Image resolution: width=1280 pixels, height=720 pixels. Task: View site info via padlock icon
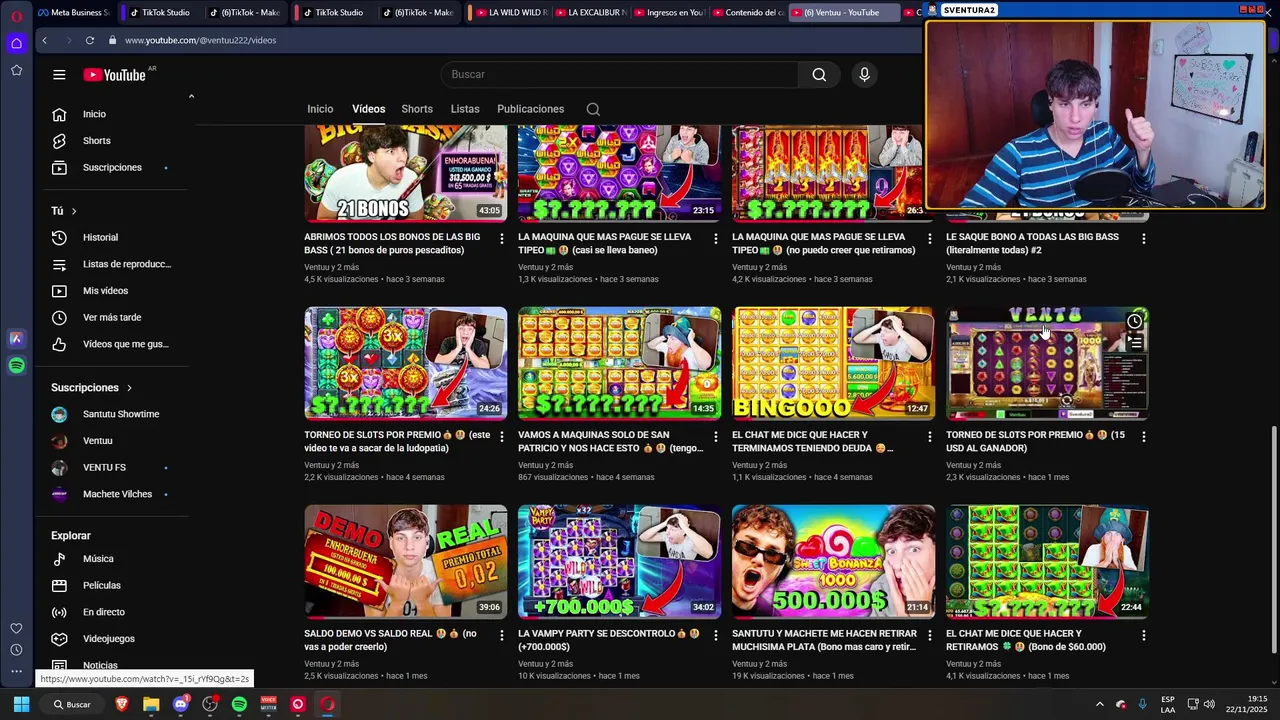(x=113, y=40)
